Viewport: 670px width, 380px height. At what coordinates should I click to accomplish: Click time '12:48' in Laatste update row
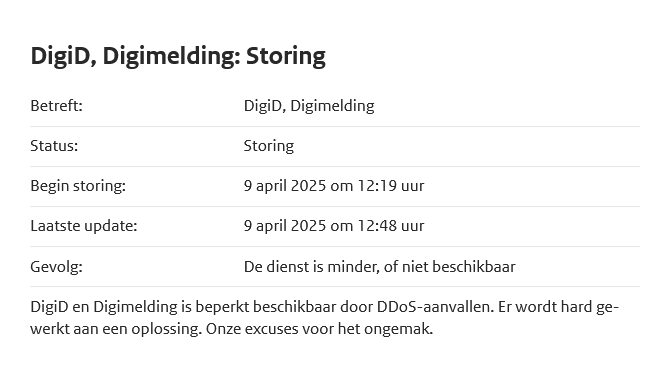[x=374, y=226]
